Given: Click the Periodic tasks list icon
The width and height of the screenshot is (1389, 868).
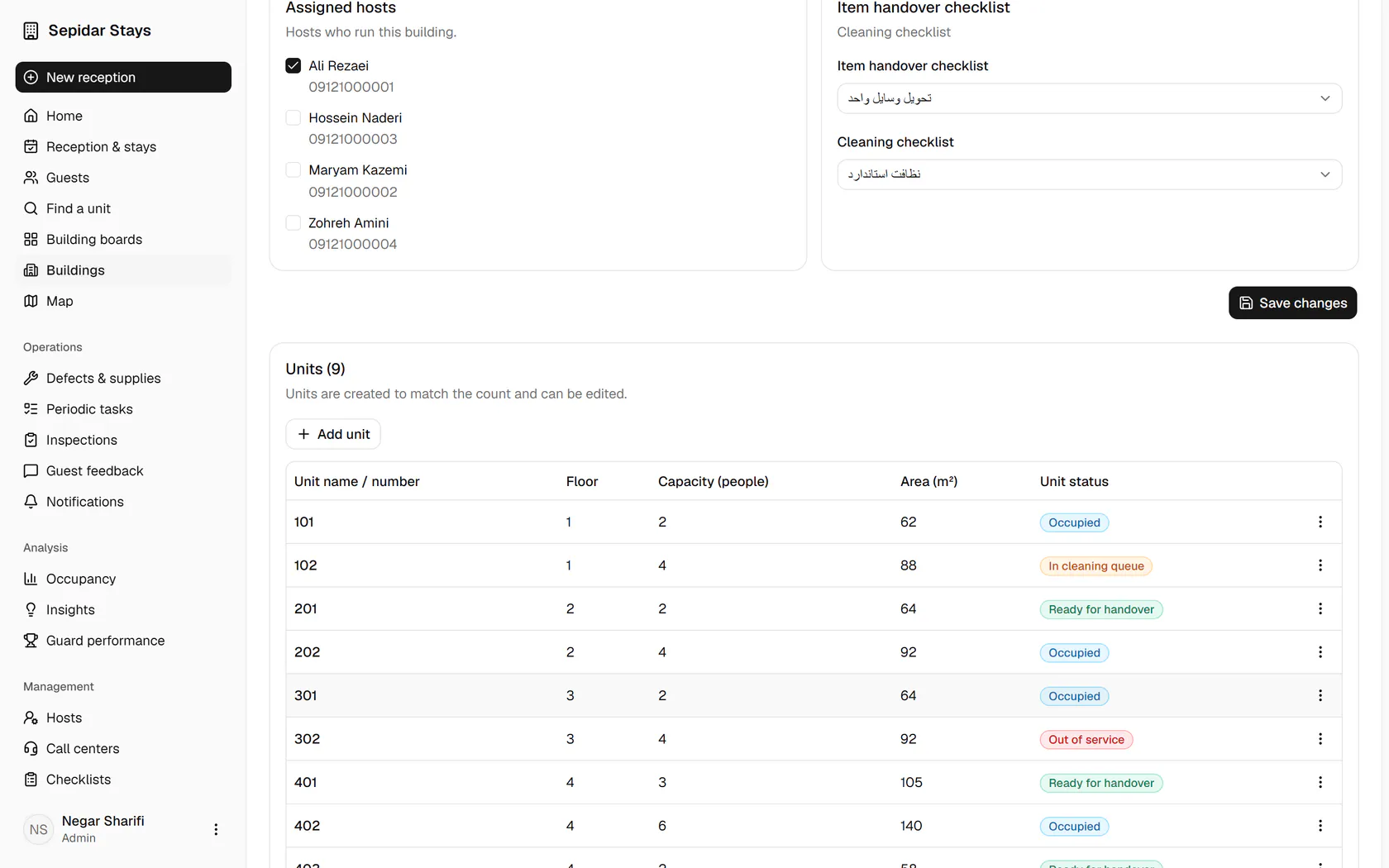Looking at the screenshot, I should (31, 409).
